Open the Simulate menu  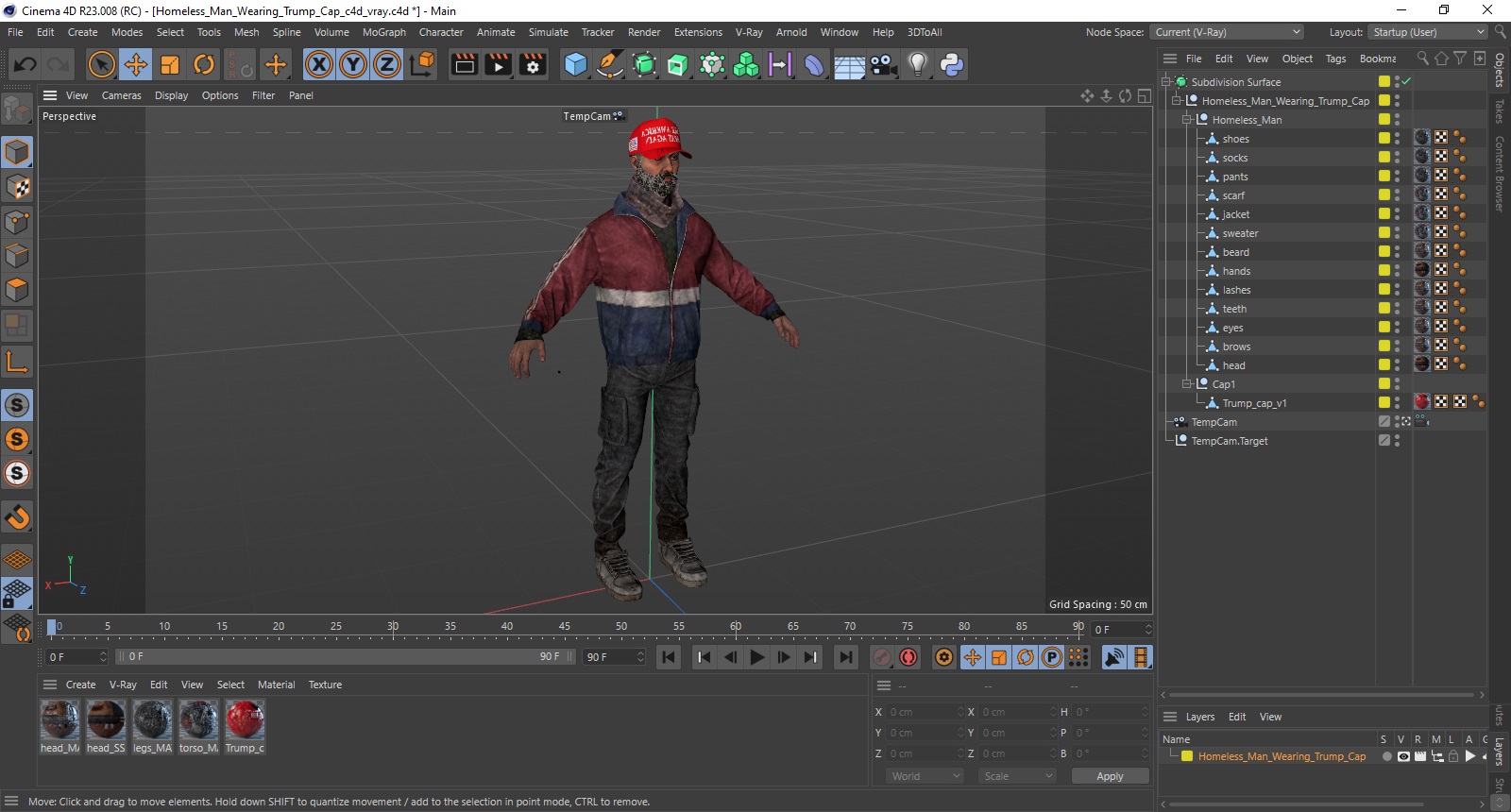point(549,32)
